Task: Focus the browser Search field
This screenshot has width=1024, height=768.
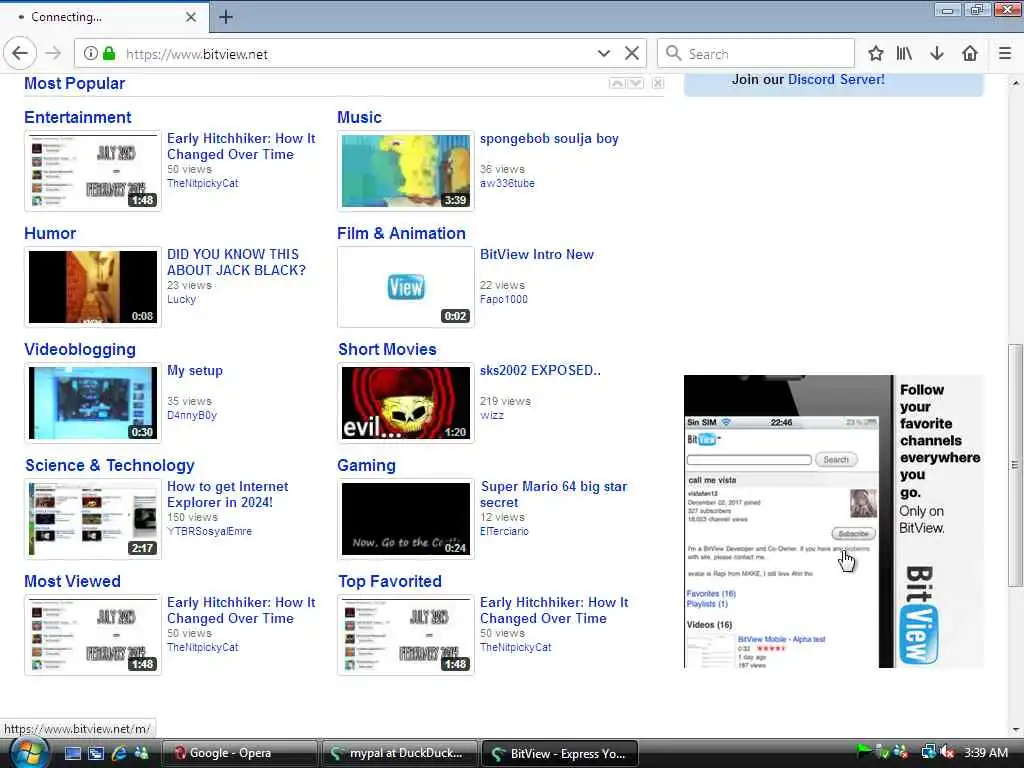Action: pos(756,54)
